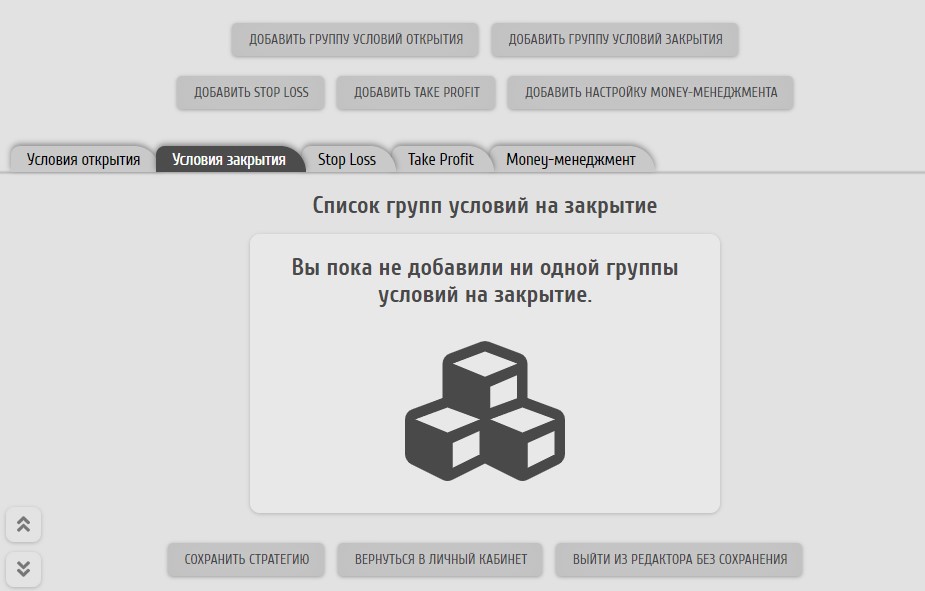
Task: Click the Добавить Take Profit button
Action: click(417, 92)
